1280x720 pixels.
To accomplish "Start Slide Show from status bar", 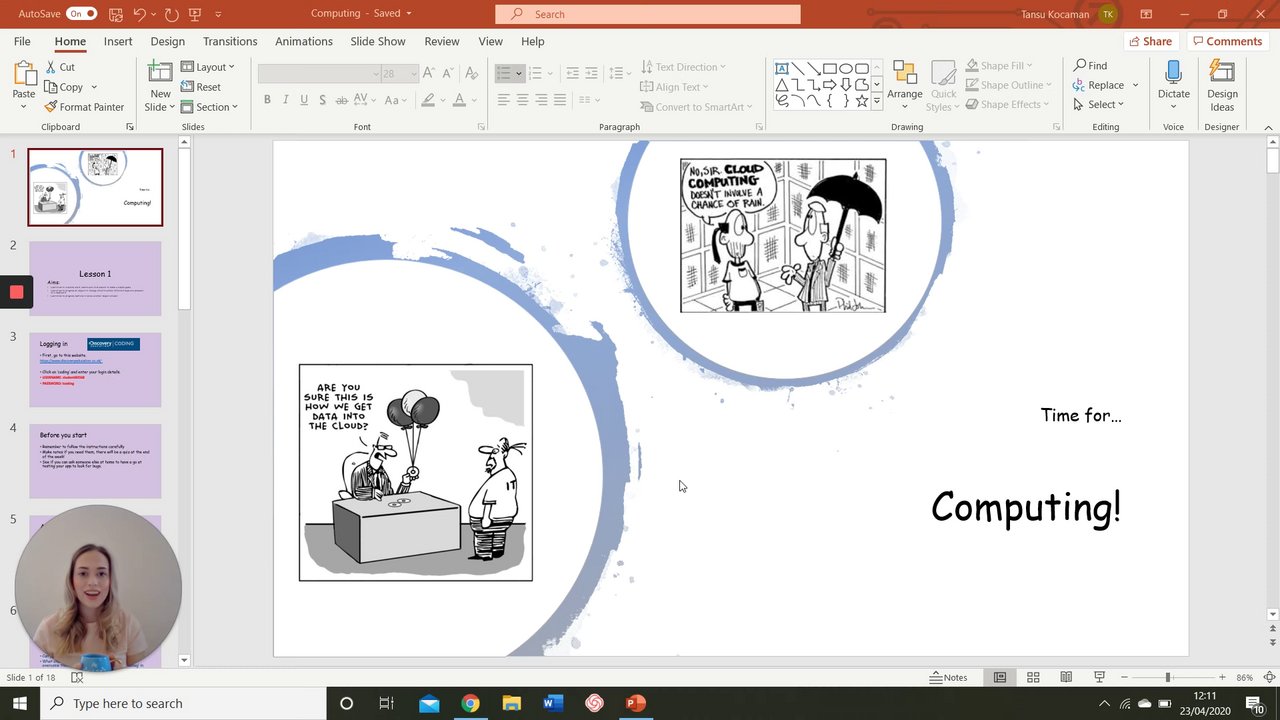I will [x=1099, y=677].
